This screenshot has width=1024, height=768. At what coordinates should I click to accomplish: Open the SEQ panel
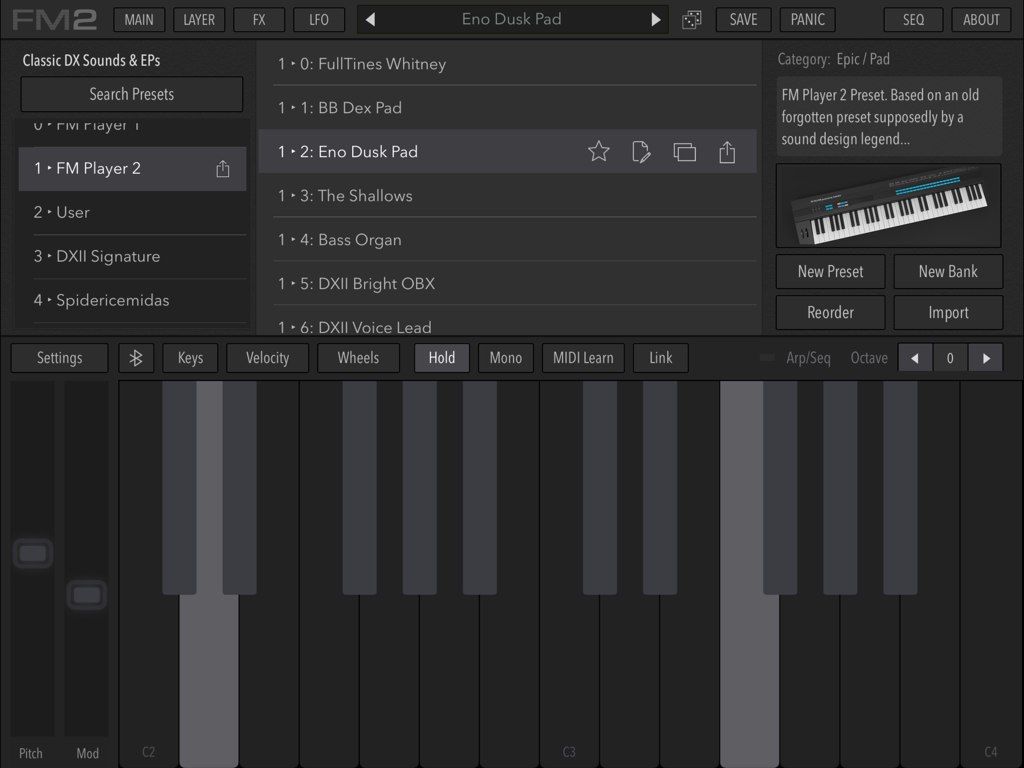[x=912, y=19]
